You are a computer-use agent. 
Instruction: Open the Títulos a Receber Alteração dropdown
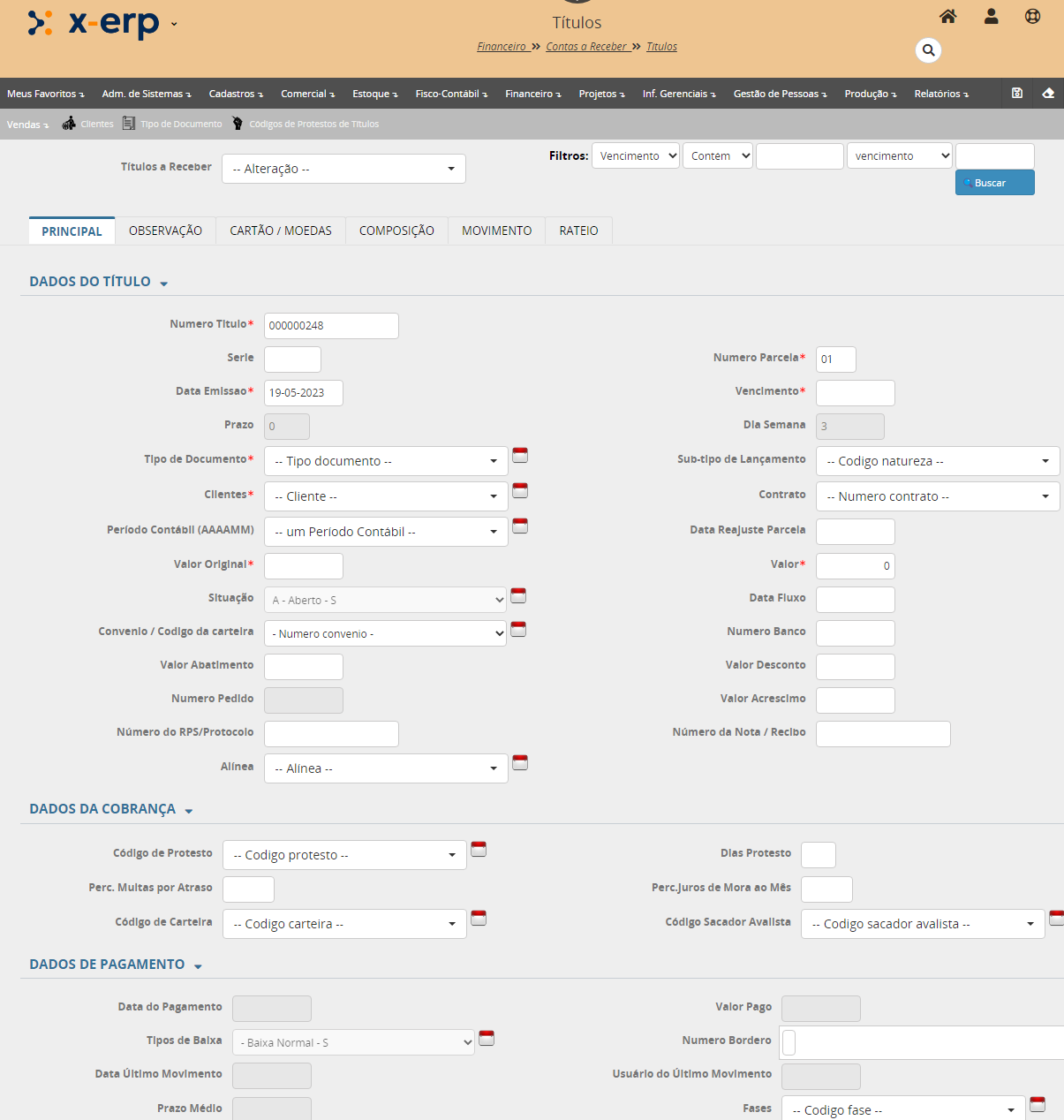[x=343, y=169]
